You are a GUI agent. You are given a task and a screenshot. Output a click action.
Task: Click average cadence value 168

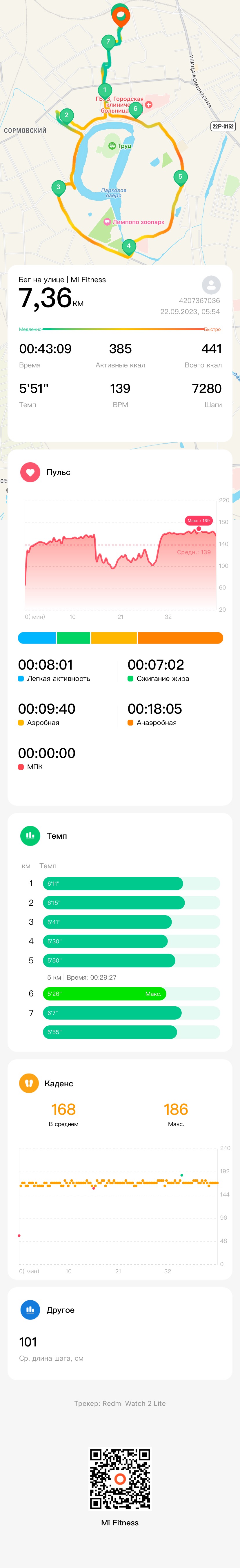[63, 1110]
